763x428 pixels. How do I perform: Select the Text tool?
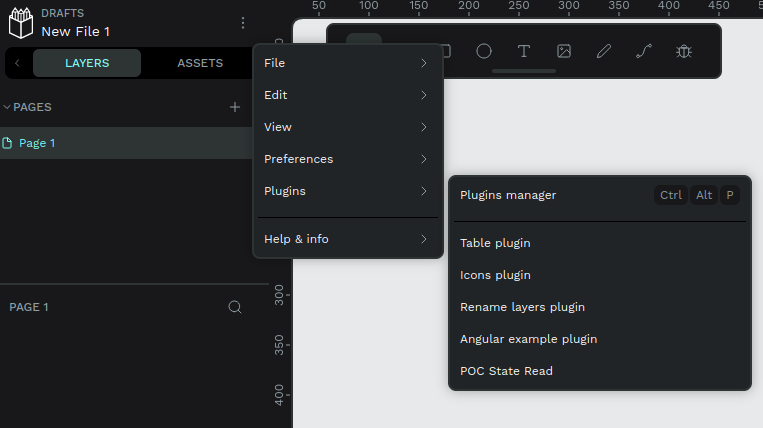click(x=524, y=51)
